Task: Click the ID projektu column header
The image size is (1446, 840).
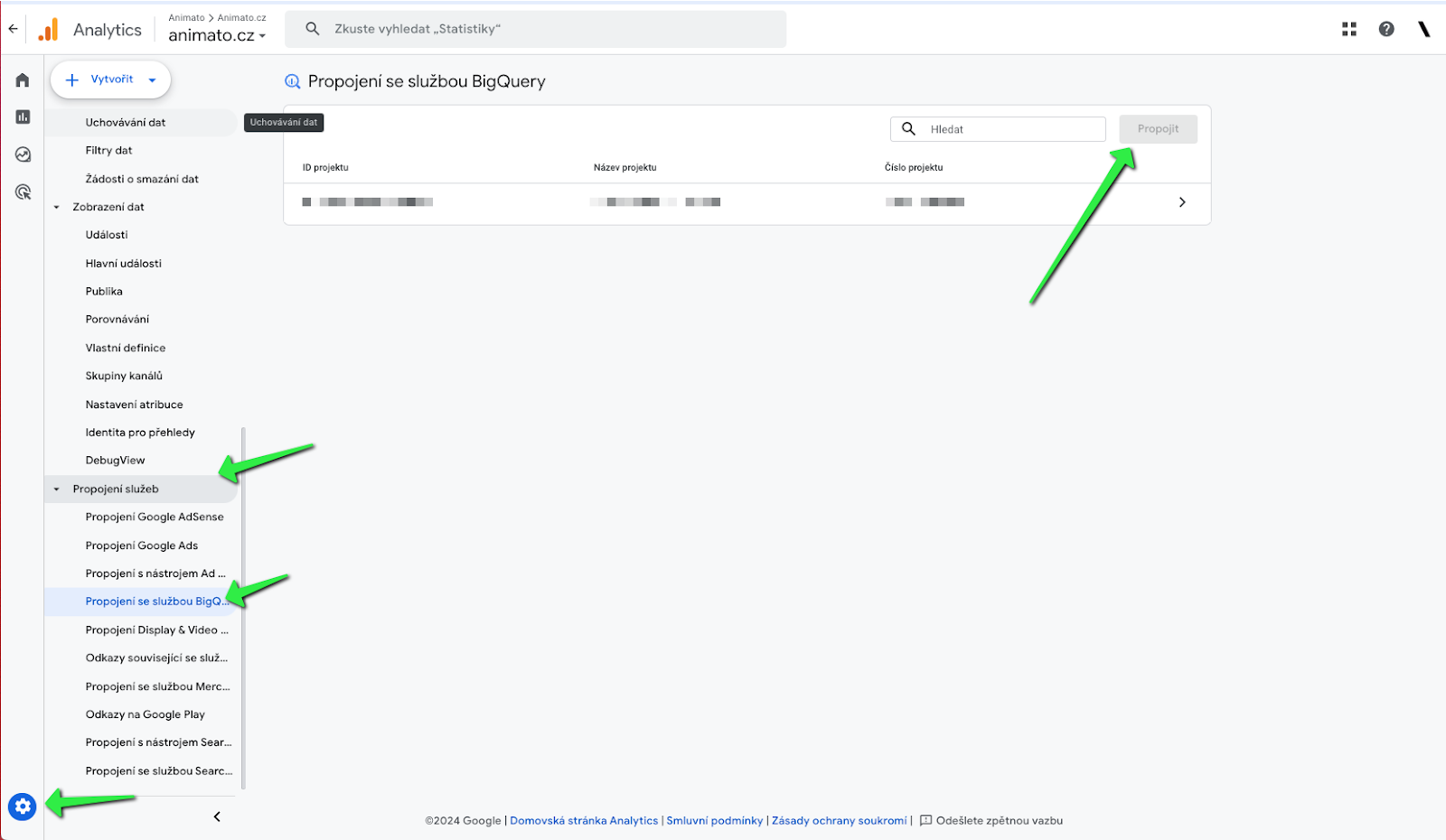Action: click(325, 168)
